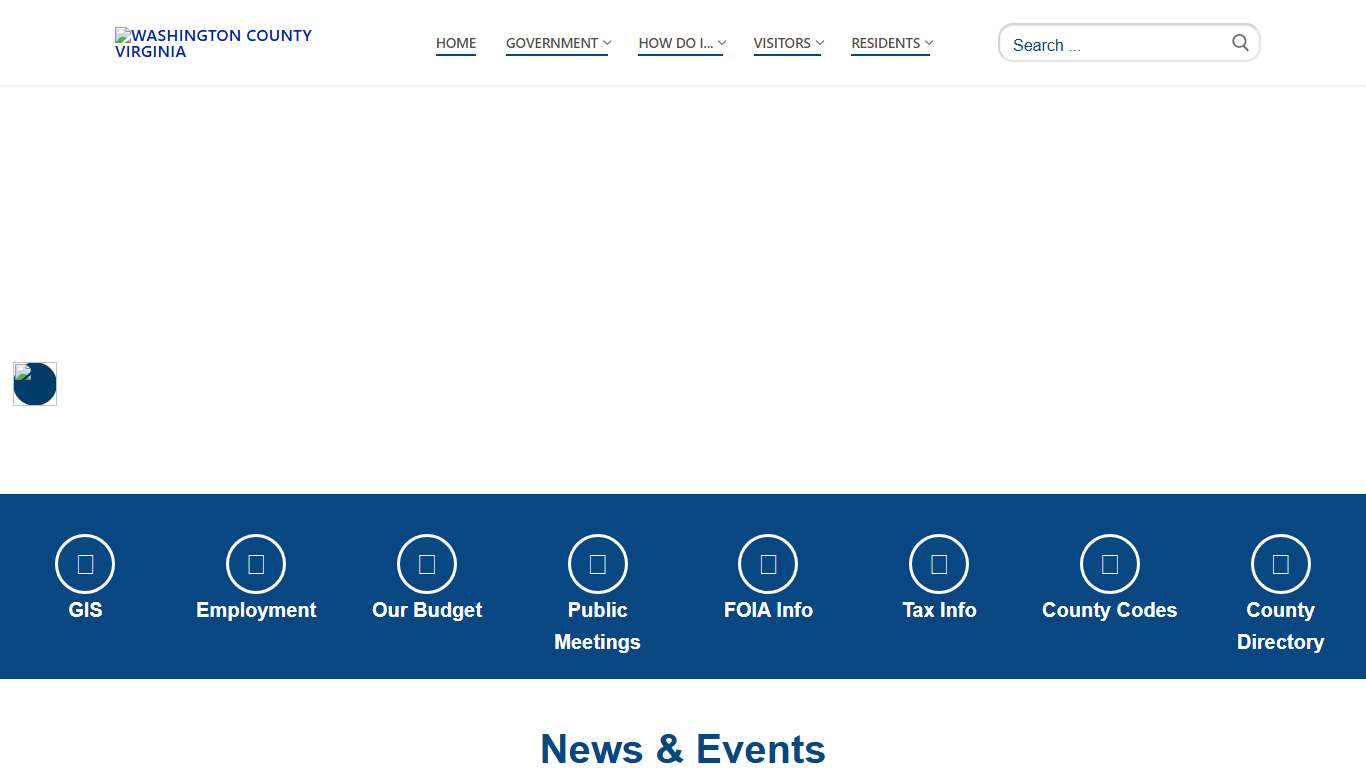Open the accessibility widget button

tap(34, 383)
